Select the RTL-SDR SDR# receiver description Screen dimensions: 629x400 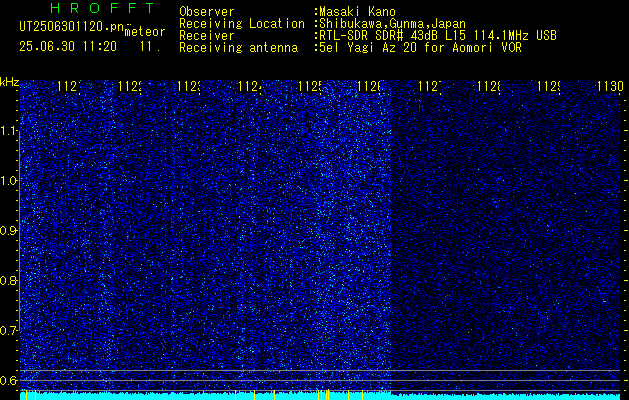coord(438,36)
